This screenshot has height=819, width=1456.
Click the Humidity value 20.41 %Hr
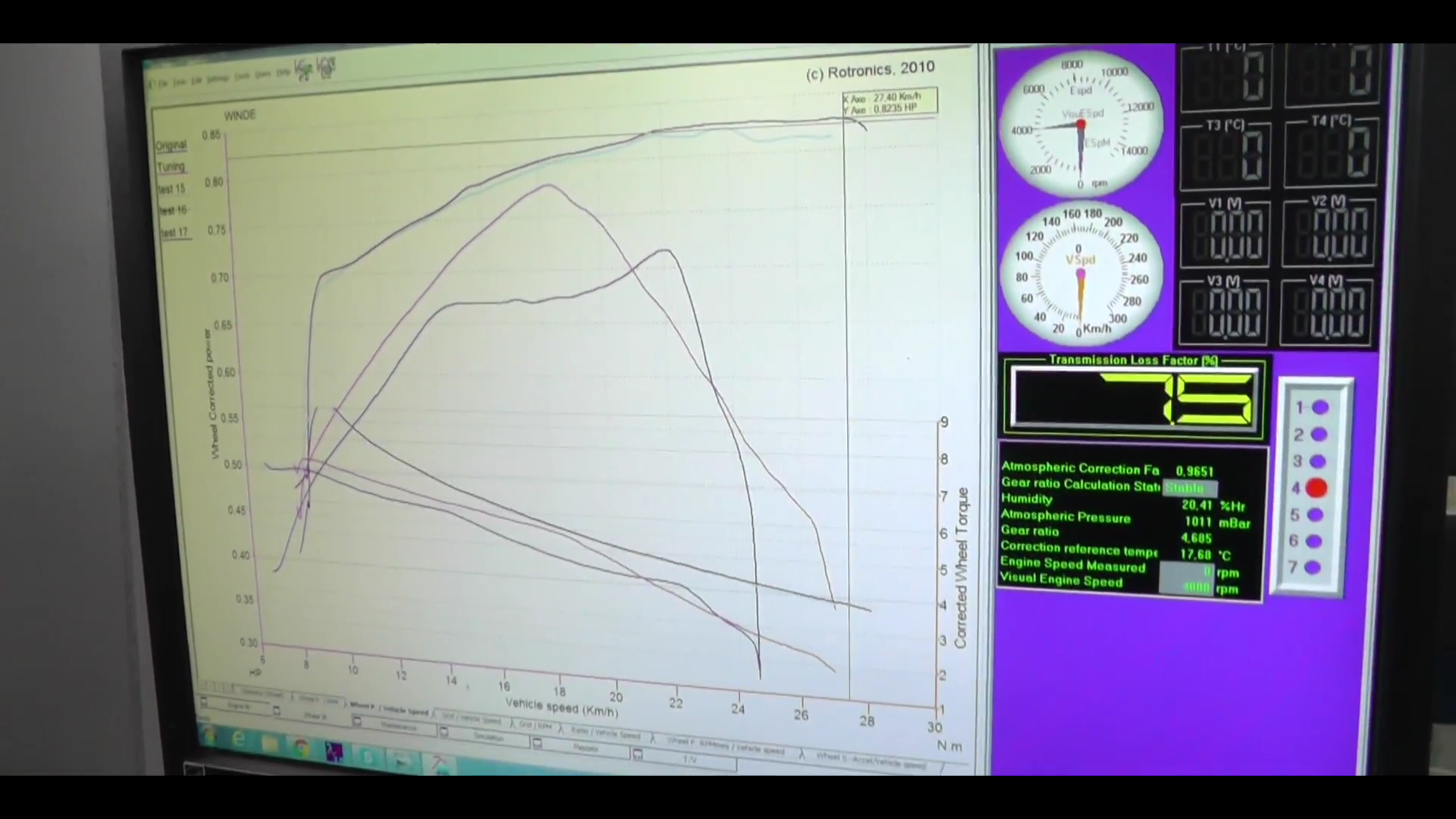pyautogui.click(x=1213, y=505)
